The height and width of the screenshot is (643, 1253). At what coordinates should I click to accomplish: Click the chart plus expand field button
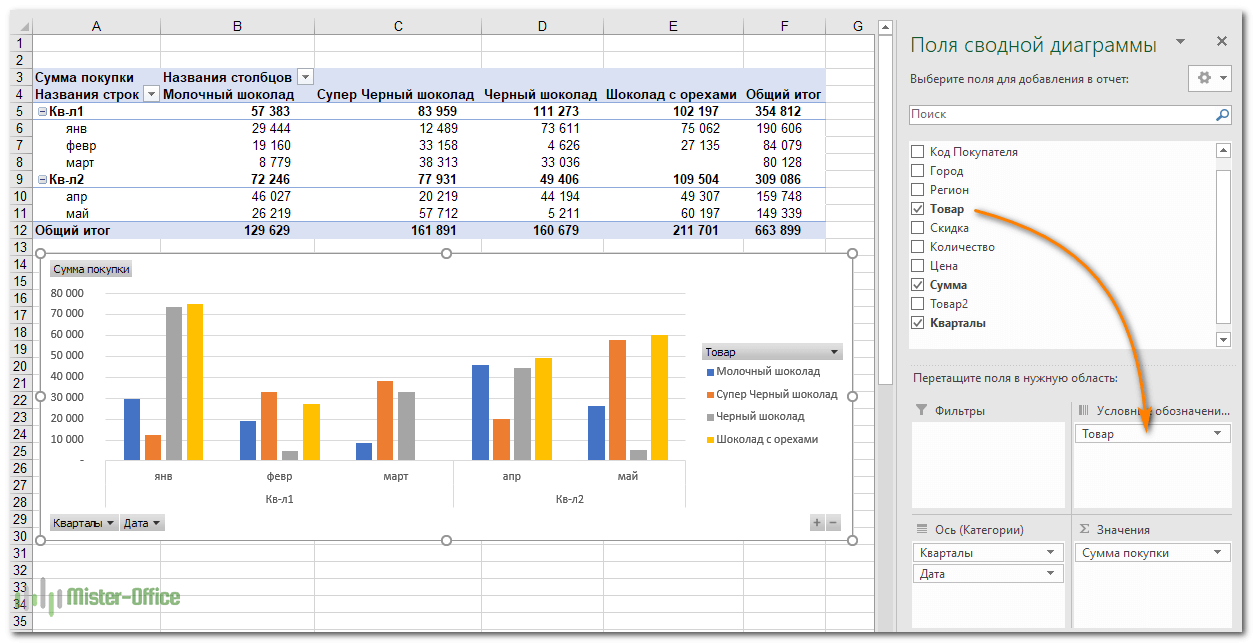(x=817, y=522)
